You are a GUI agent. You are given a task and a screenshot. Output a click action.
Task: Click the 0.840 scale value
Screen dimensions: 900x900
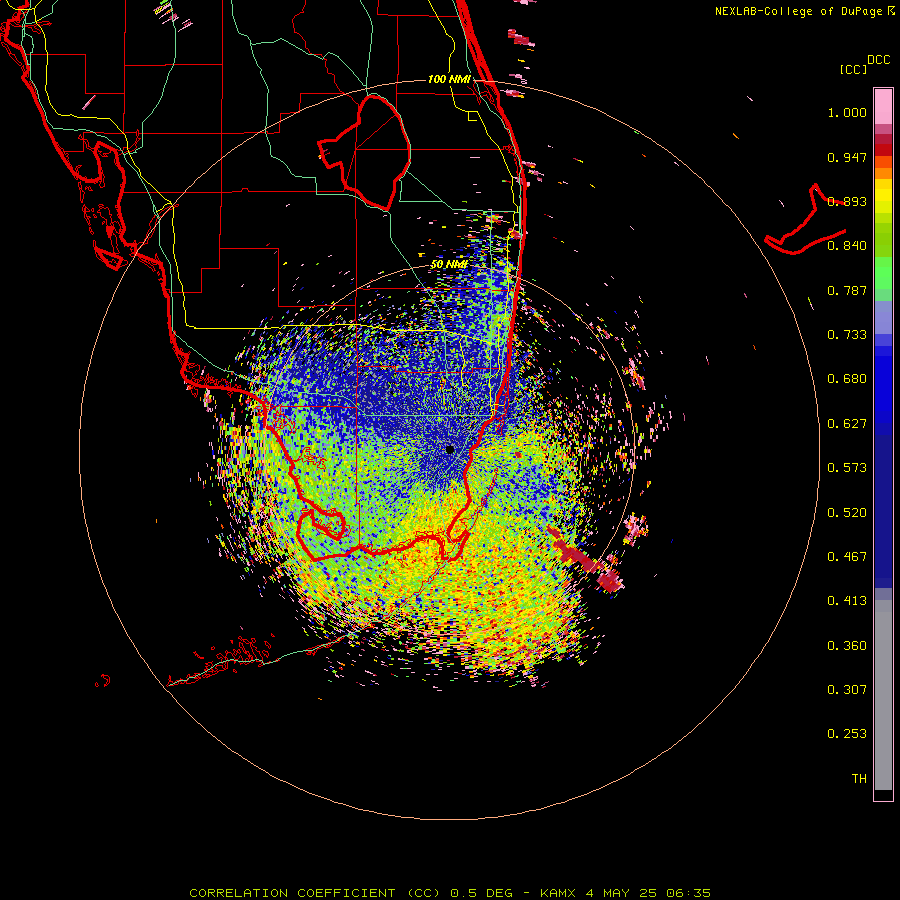(847, 246)
